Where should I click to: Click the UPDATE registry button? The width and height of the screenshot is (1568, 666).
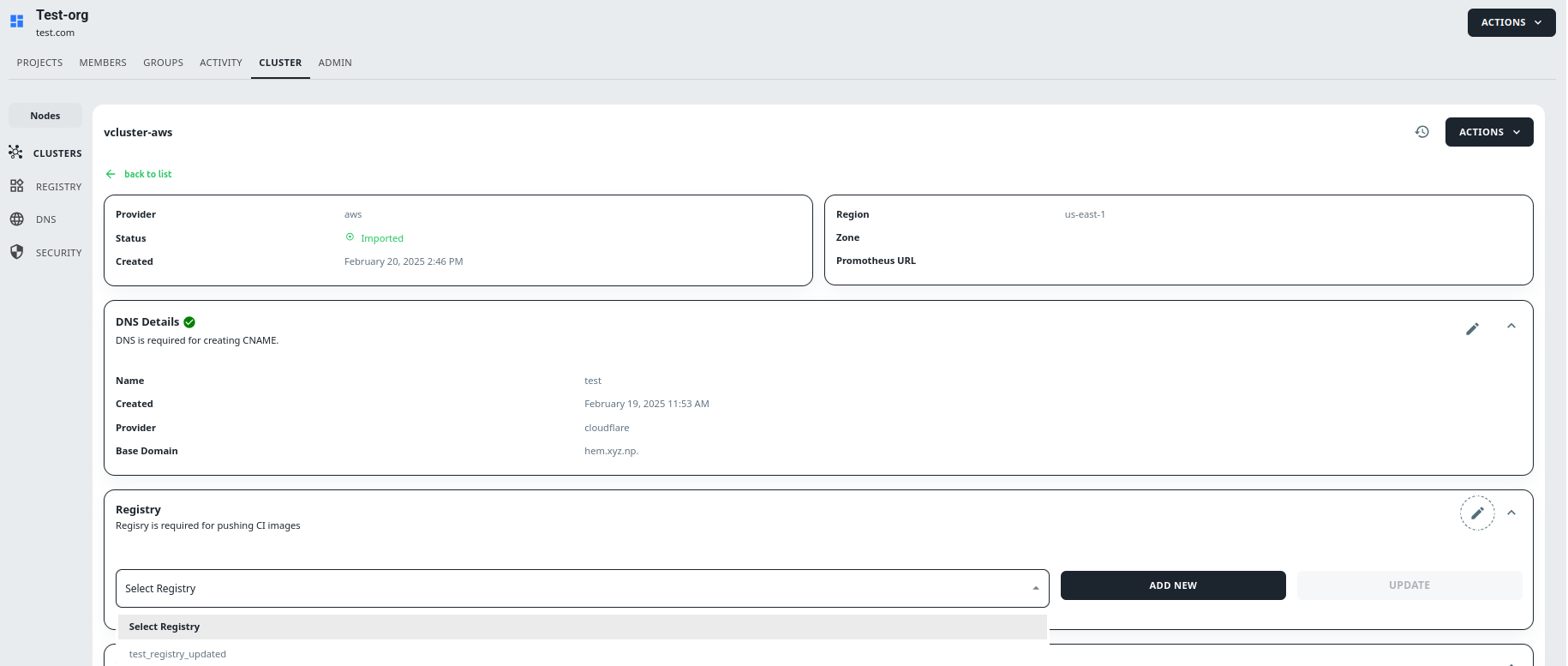pos(1409,585)
